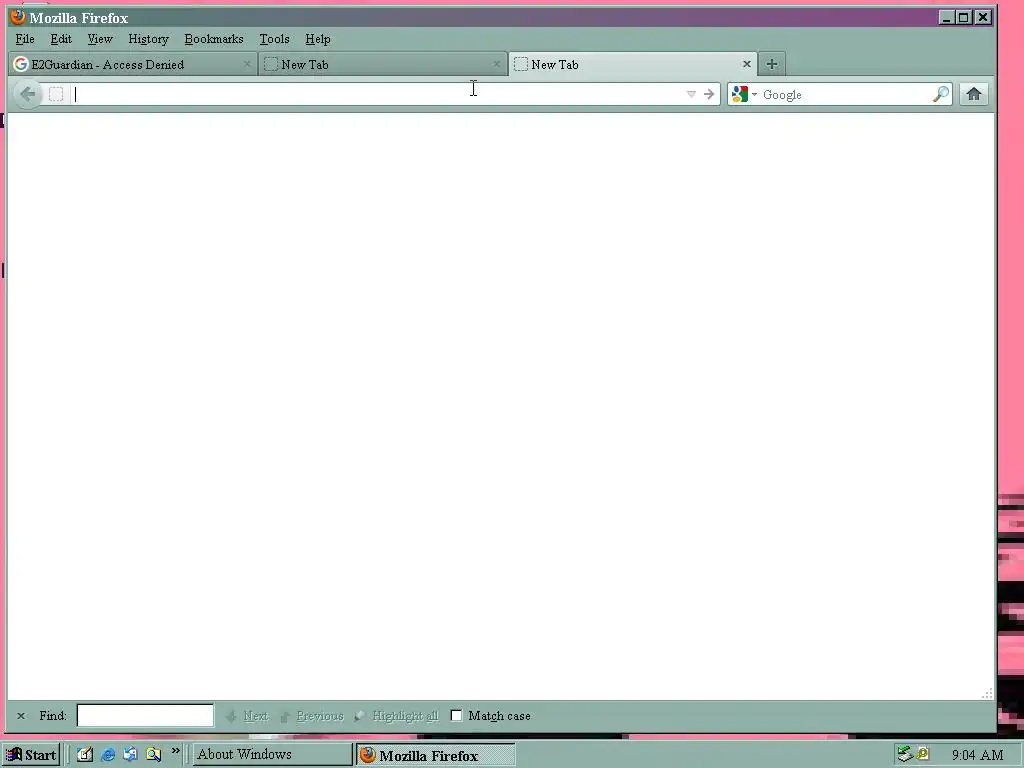Click the folder search quick launch icon

click(153, 754)
